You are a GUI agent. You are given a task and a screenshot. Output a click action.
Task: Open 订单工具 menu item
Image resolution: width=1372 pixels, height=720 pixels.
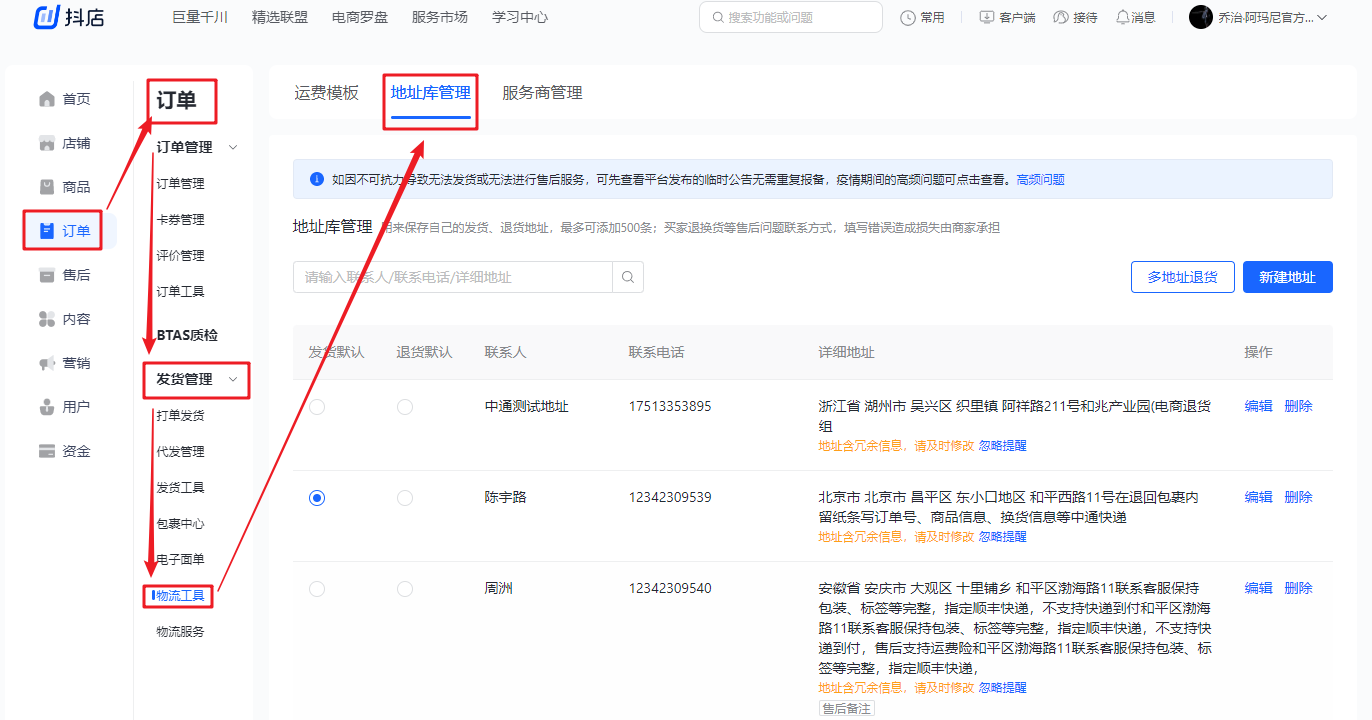click(x=180, y=292)
